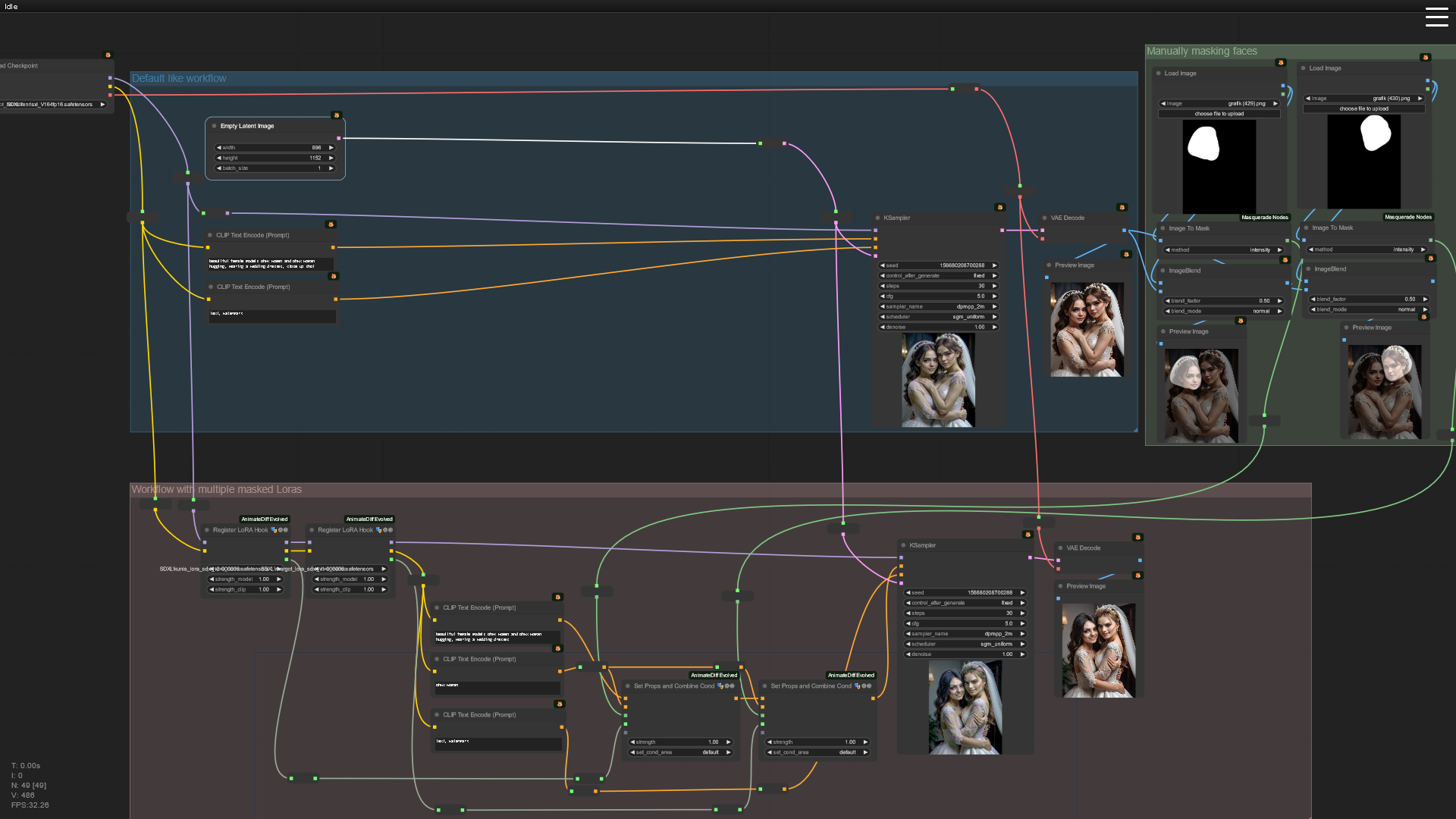
Task: Click fox badge above lower Preview Image node
Action: 1137,576
